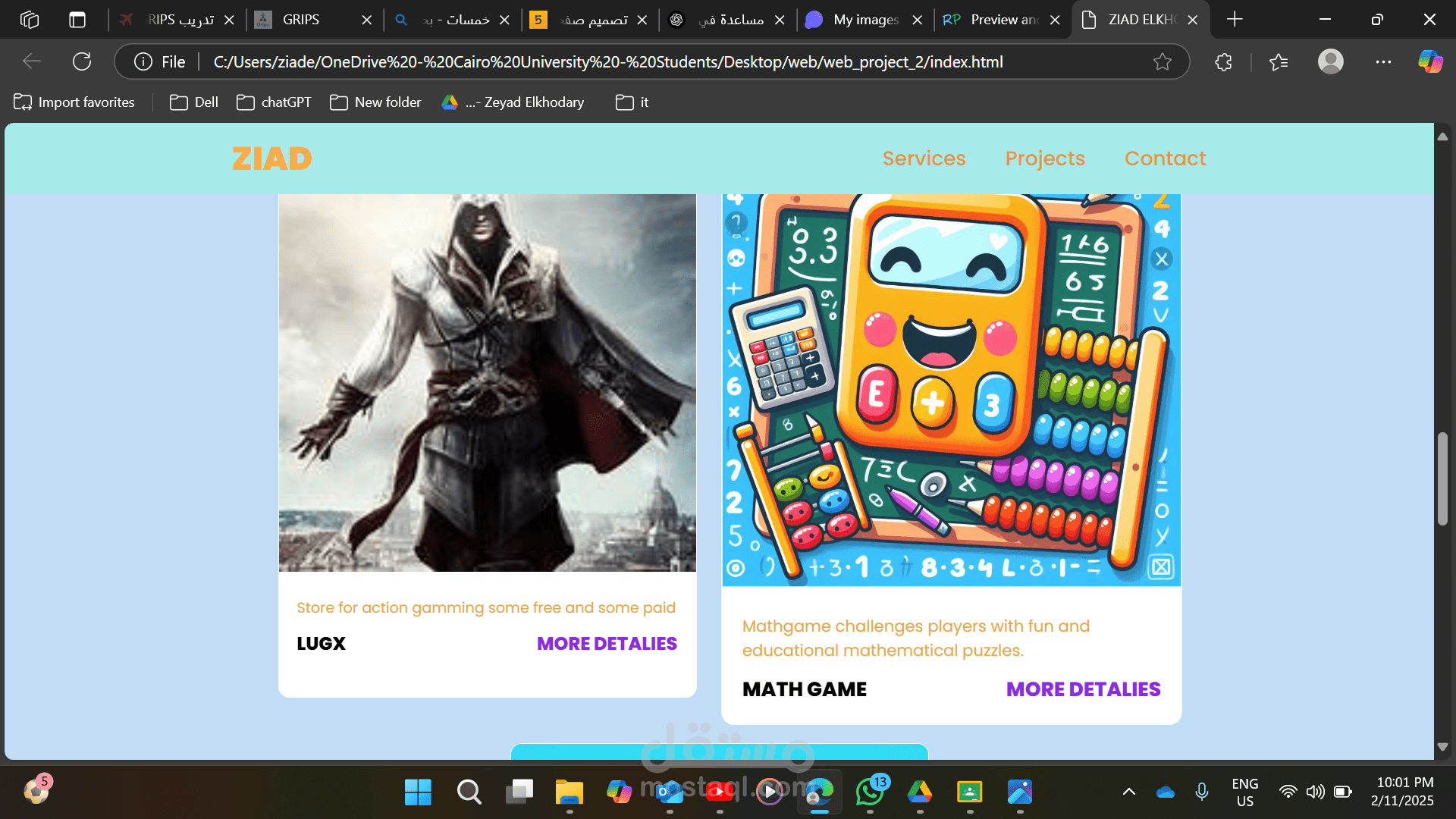Click Services in the site navigation
The height and width of the screenshot is (819, 1456).
pos(924,158)
